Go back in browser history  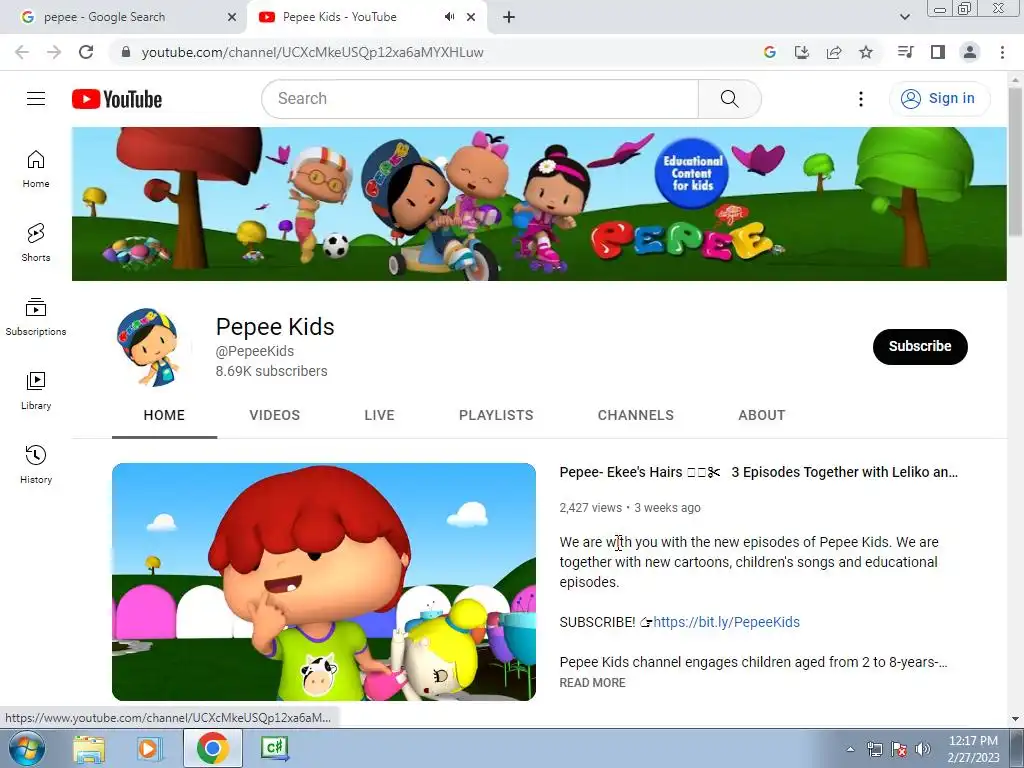pyautogui.click(x=22, y=52)
